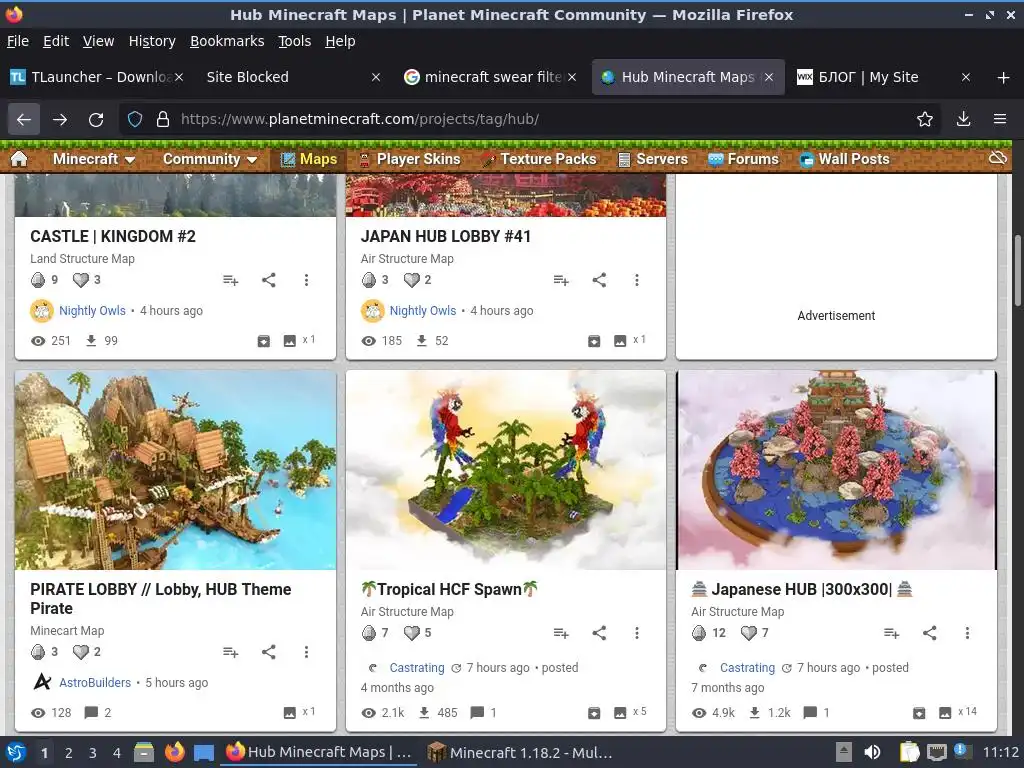The image size is (1024, 768).
Task: Switch to the minecraft swear filter tab
Action: (x=490, y=77)
